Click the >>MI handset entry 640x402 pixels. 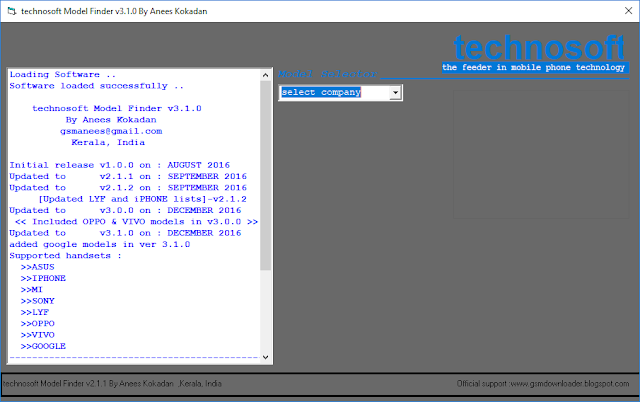pyautogui.click(x=32, y=290)
